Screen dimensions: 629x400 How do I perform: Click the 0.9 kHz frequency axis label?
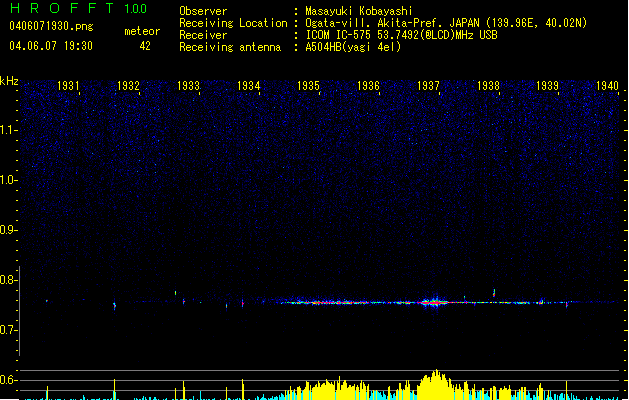[x=9, y=230]
